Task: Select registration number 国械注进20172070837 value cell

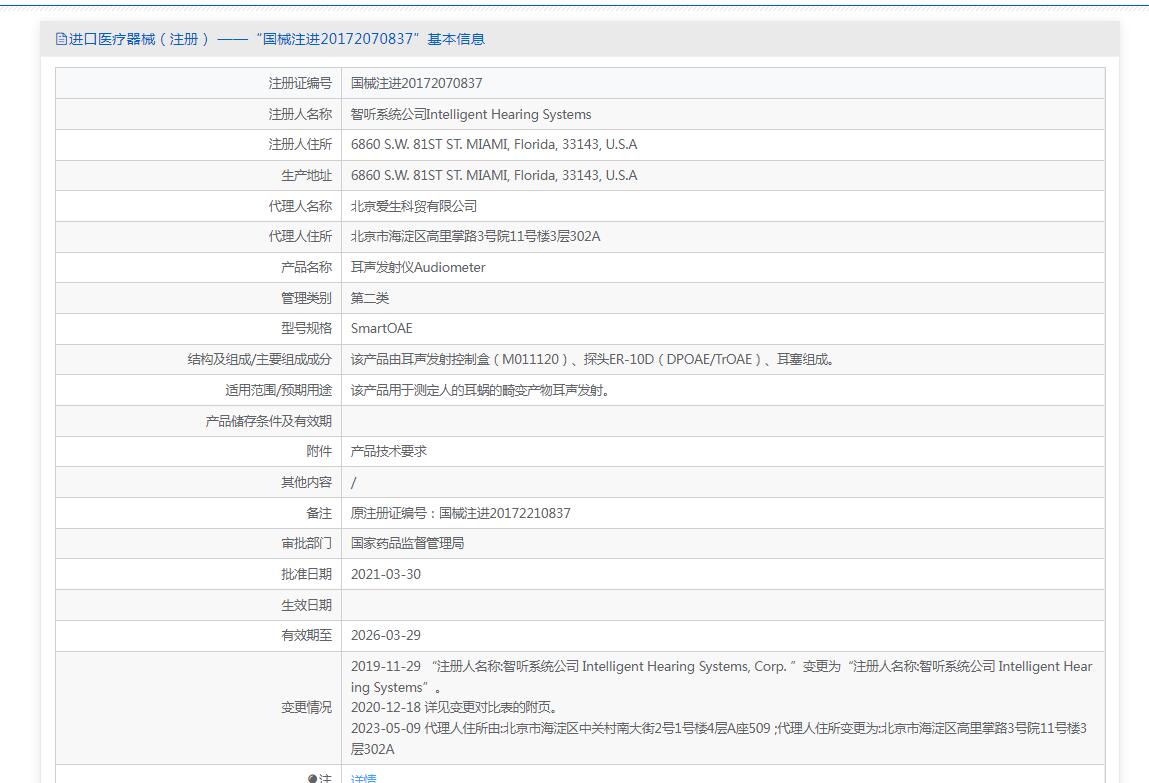Action: 416,84
